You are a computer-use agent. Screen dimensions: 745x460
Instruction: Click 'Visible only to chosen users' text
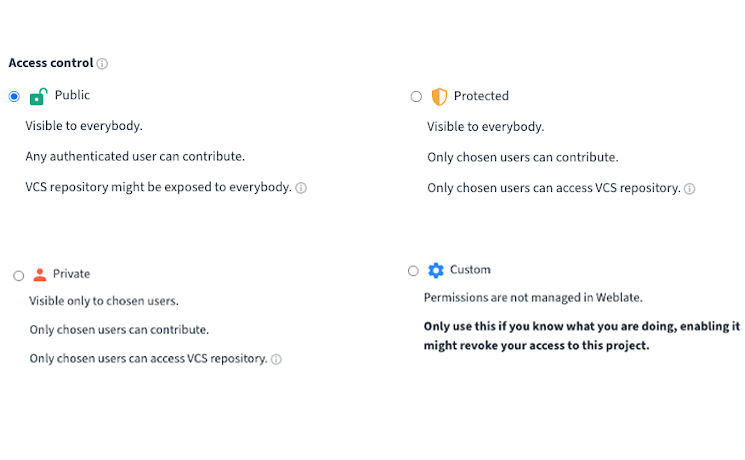[104, 301]
